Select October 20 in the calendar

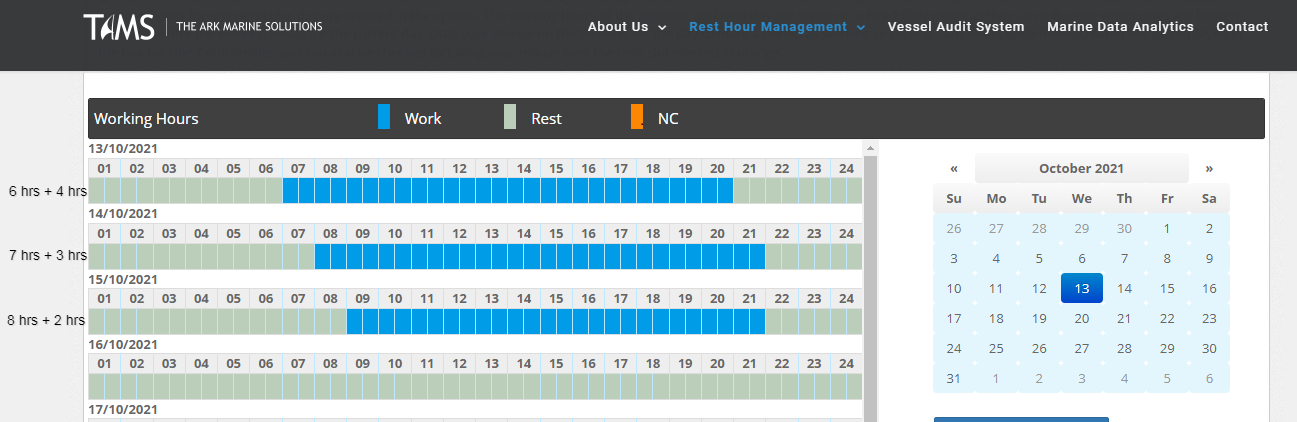click(x=1081, y=318)
